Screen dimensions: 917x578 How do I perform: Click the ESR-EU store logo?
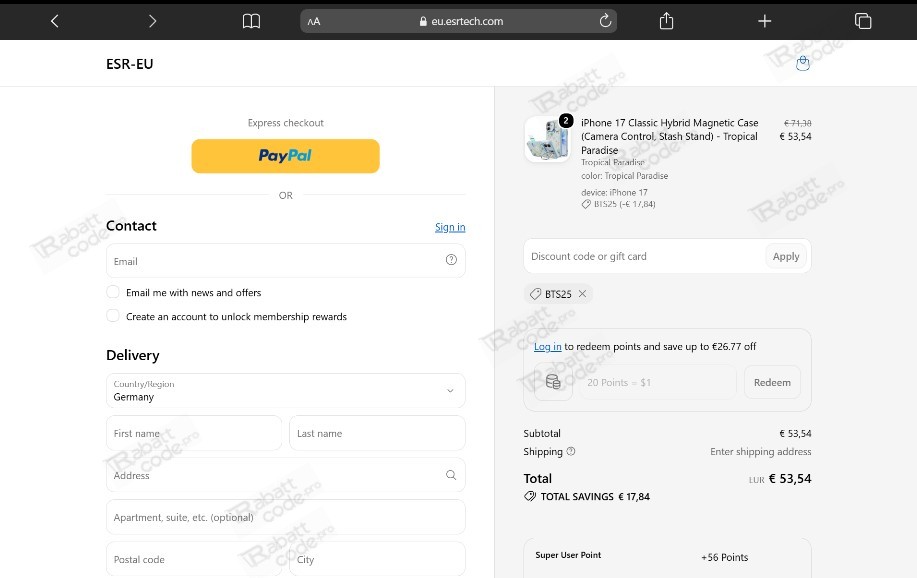coord(129,64)
